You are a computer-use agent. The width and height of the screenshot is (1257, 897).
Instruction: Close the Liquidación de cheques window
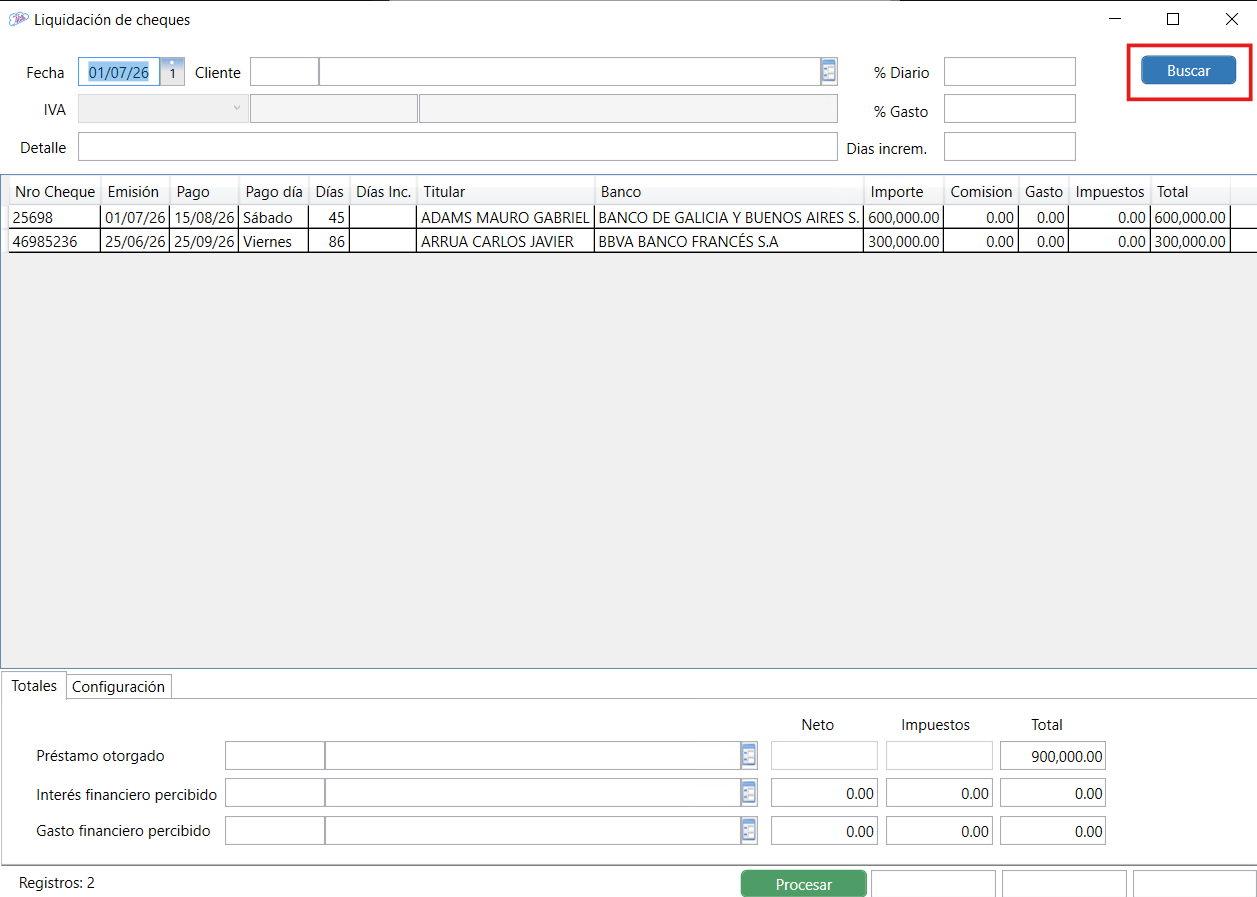coord(1231,19)
